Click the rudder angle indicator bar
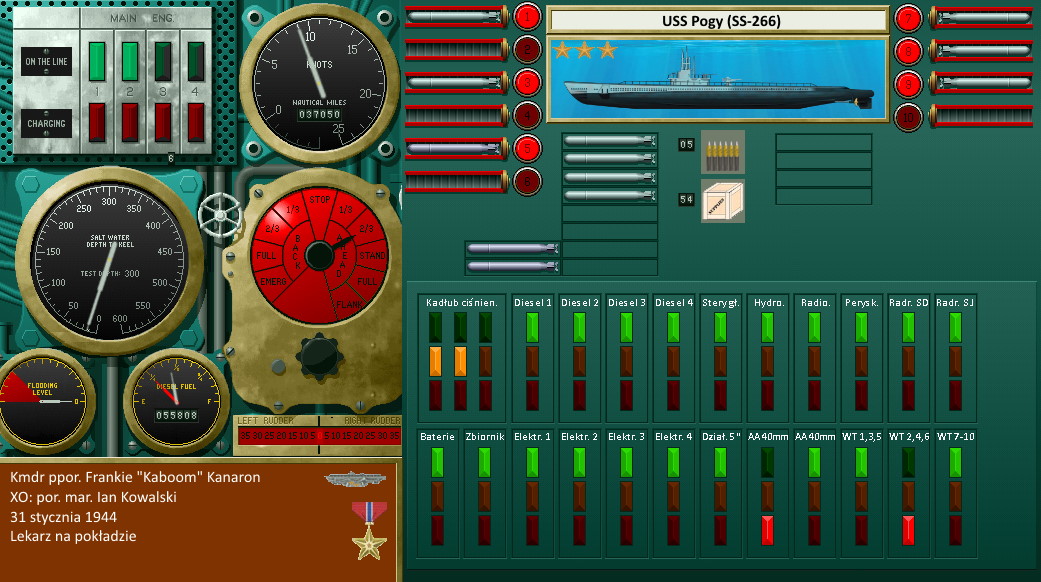Viewport: 1041px width, 582px height. click(x=316, y=436)
